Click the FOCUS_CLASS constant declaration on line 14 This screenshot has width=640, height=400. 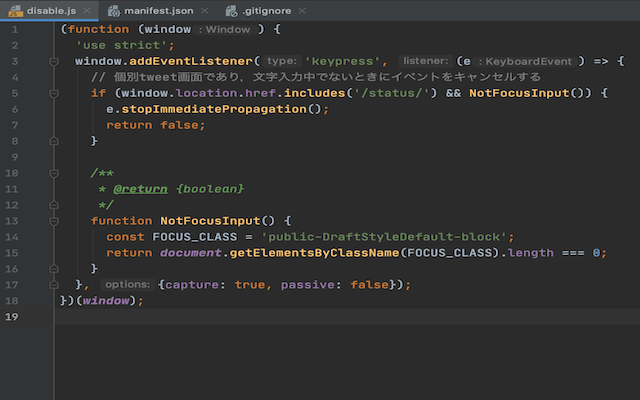195,237
